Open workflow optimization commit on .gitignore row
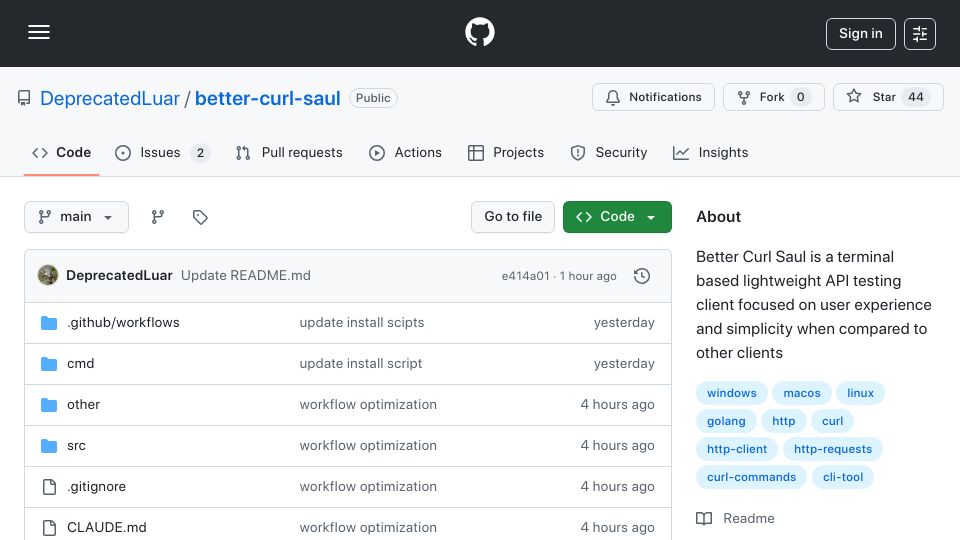 (x=368, y=487)
